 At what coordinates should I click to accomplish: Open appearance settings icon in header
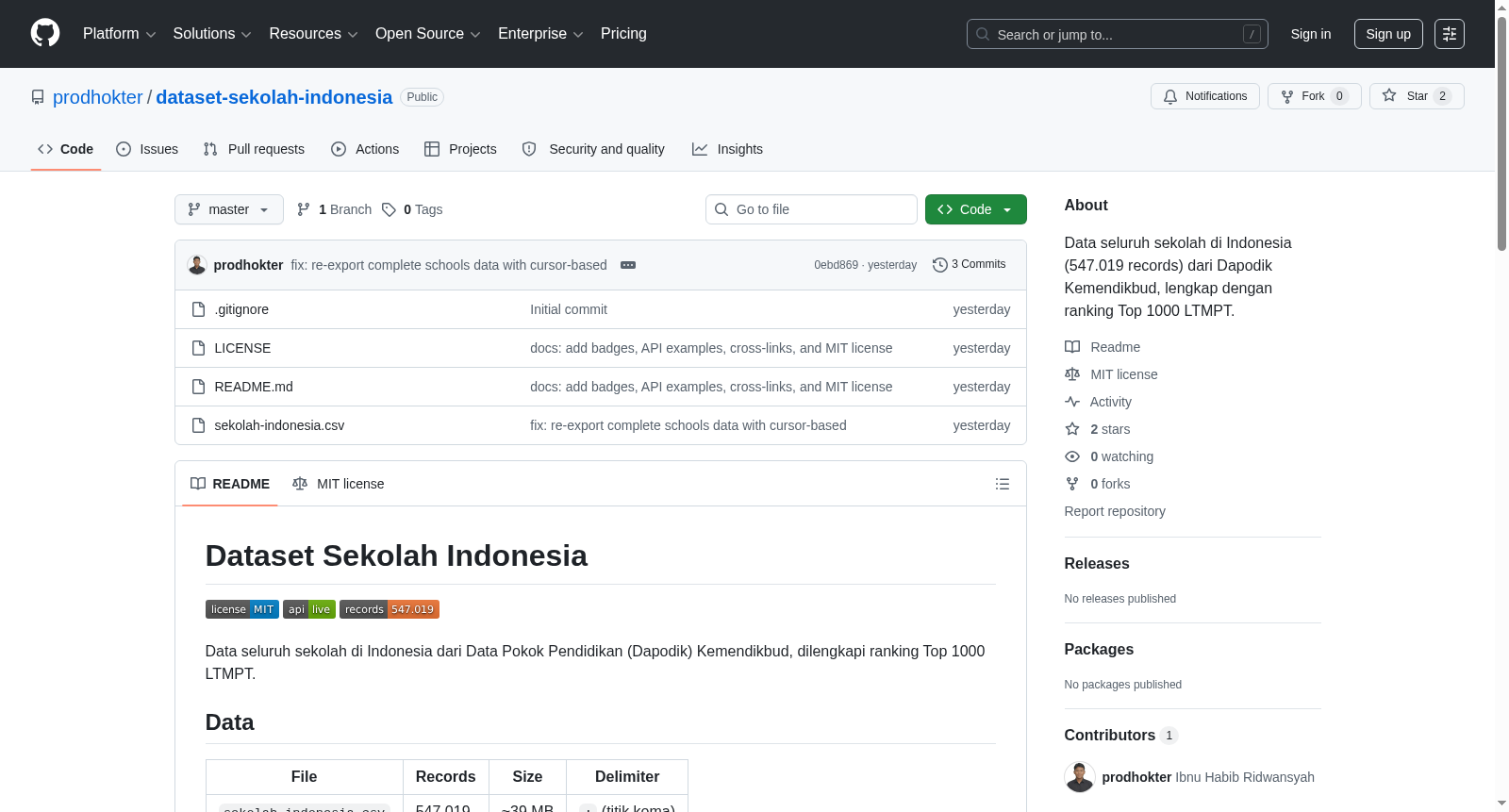[x=1450, y=34]
